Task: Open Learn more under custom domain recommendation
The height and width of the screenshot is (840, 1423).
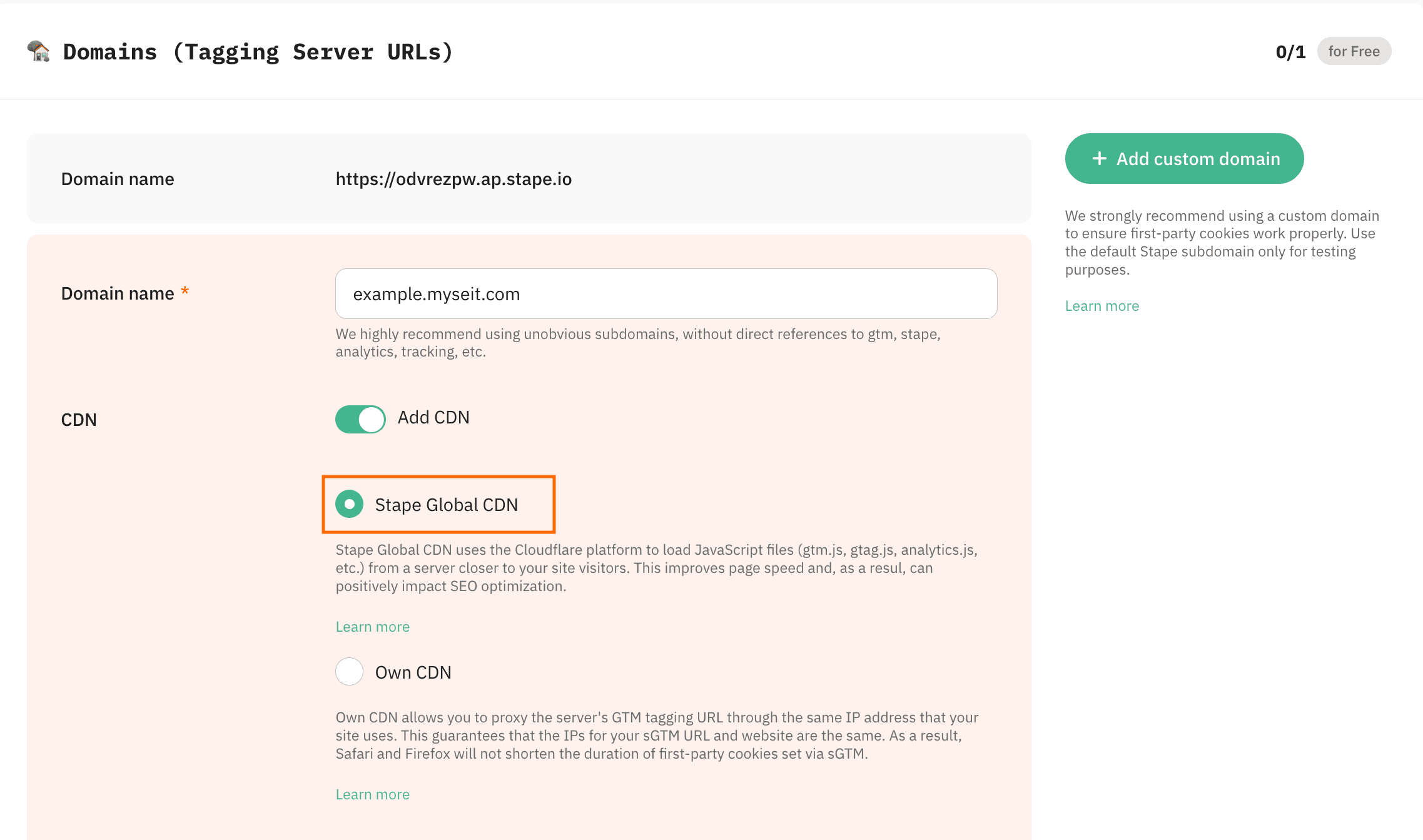Action: pyautogui.click(x=1101, y=306)
